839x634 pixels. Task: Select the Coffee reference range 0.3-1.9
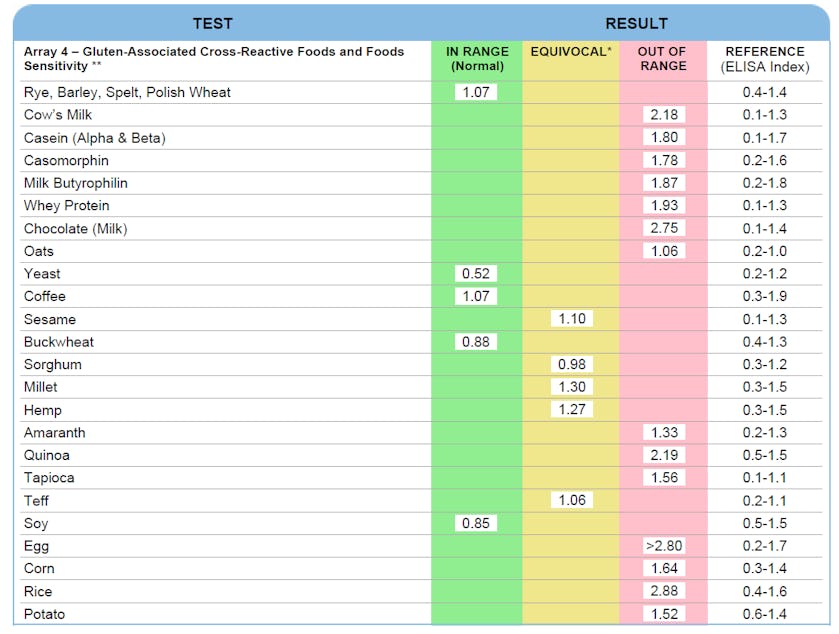(x=765, y=296)
